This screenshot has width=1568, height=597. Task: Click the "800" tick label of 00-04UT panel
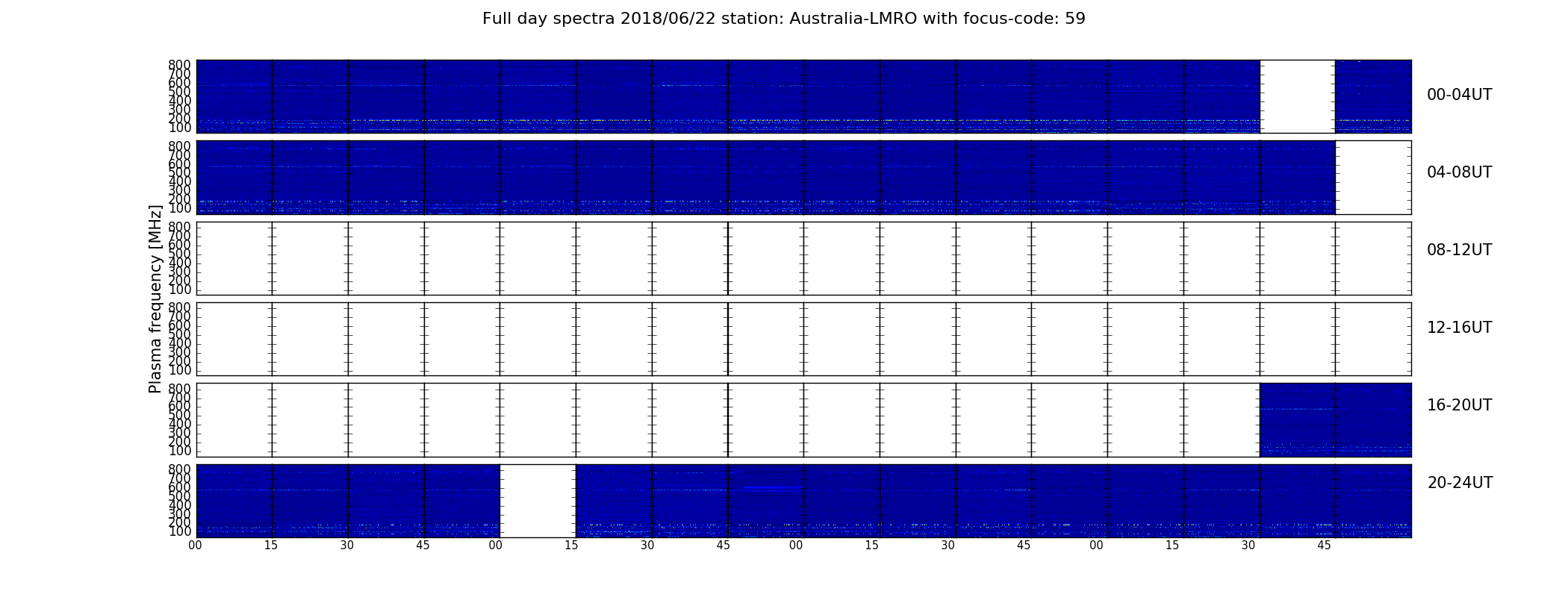tap(180, 65)
